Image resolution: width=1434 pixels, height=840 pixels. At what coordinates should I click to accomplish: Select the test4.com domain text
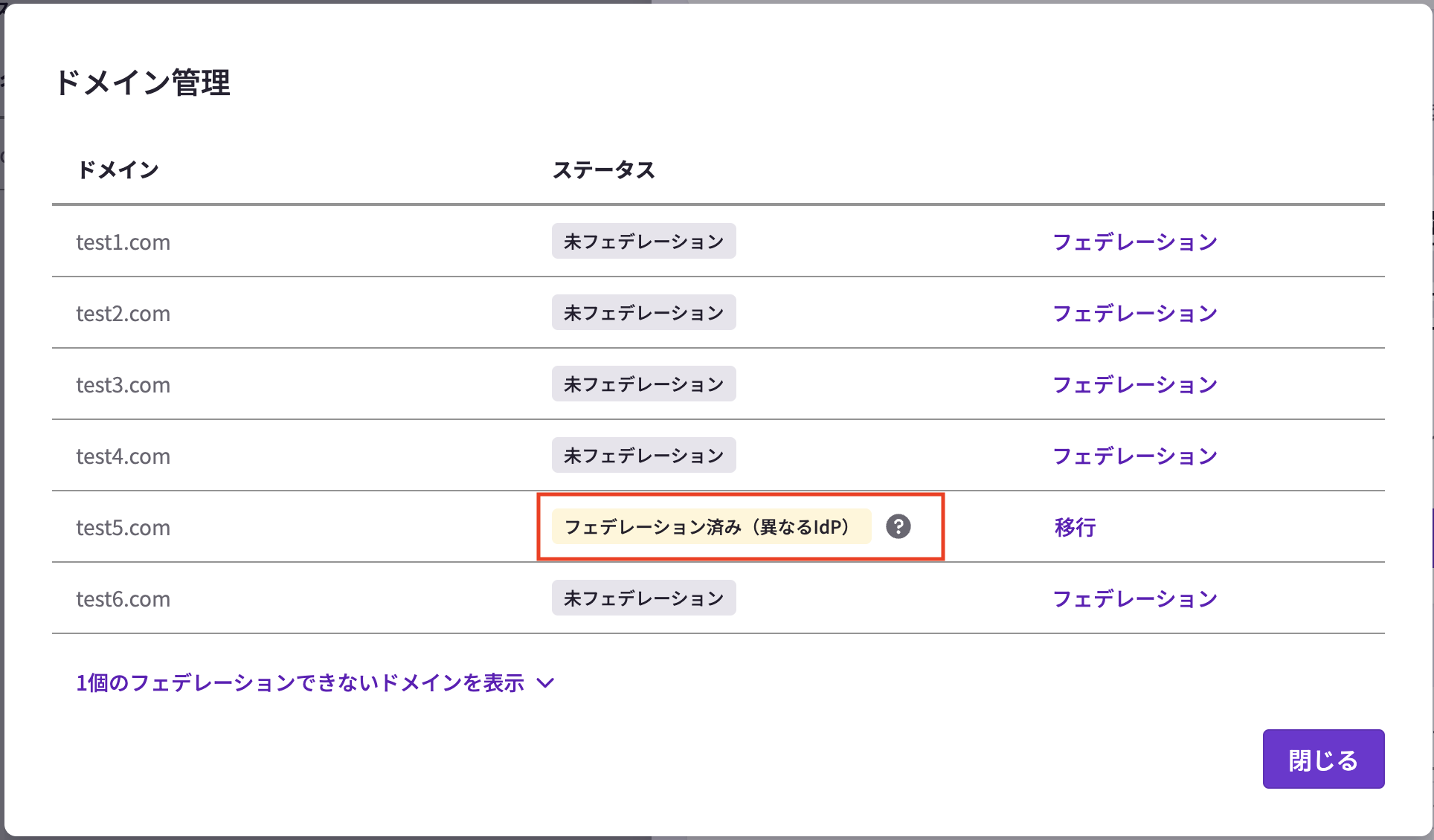(123, 456)
